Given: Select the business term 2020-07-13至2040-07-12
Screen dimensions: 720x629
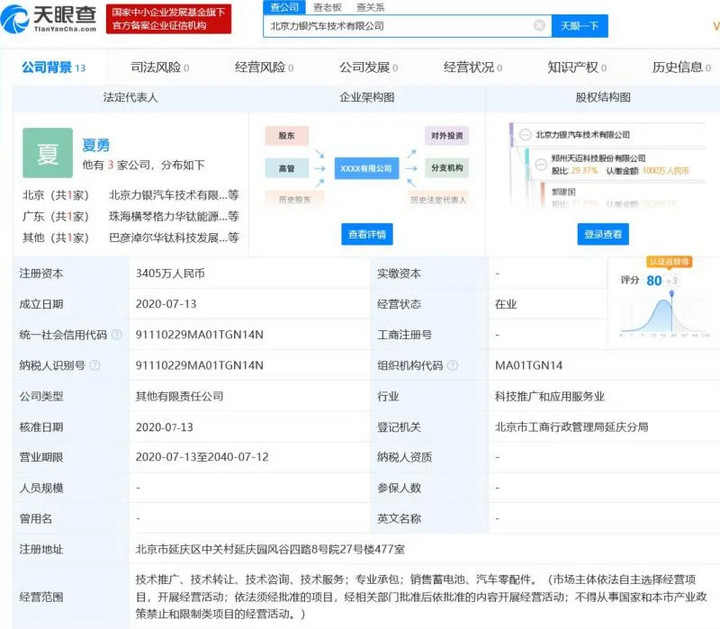Looking at the screenshot, I should pyautogui.click(x=202, y=457).
